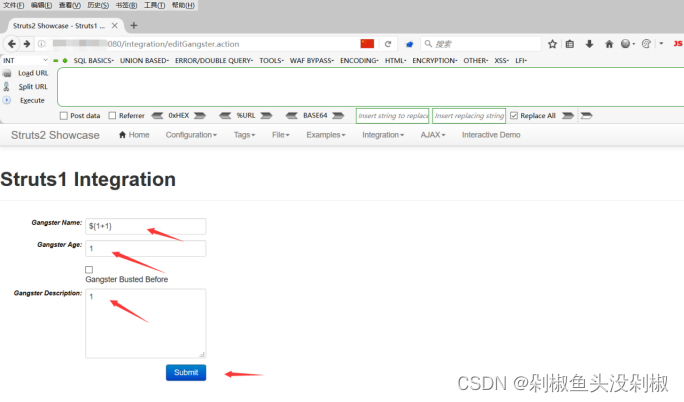684x402 pixels.
Task: Expand SQL BASICS menu
Action: coord(93,61)
